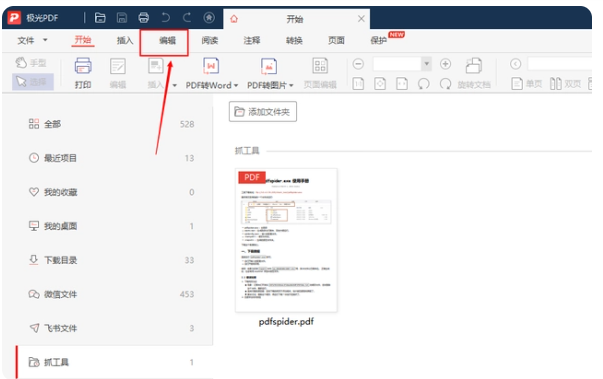Viewport: 603px width, 379px height.
Task: Select the hand tool mode
Action: point(31,63)
